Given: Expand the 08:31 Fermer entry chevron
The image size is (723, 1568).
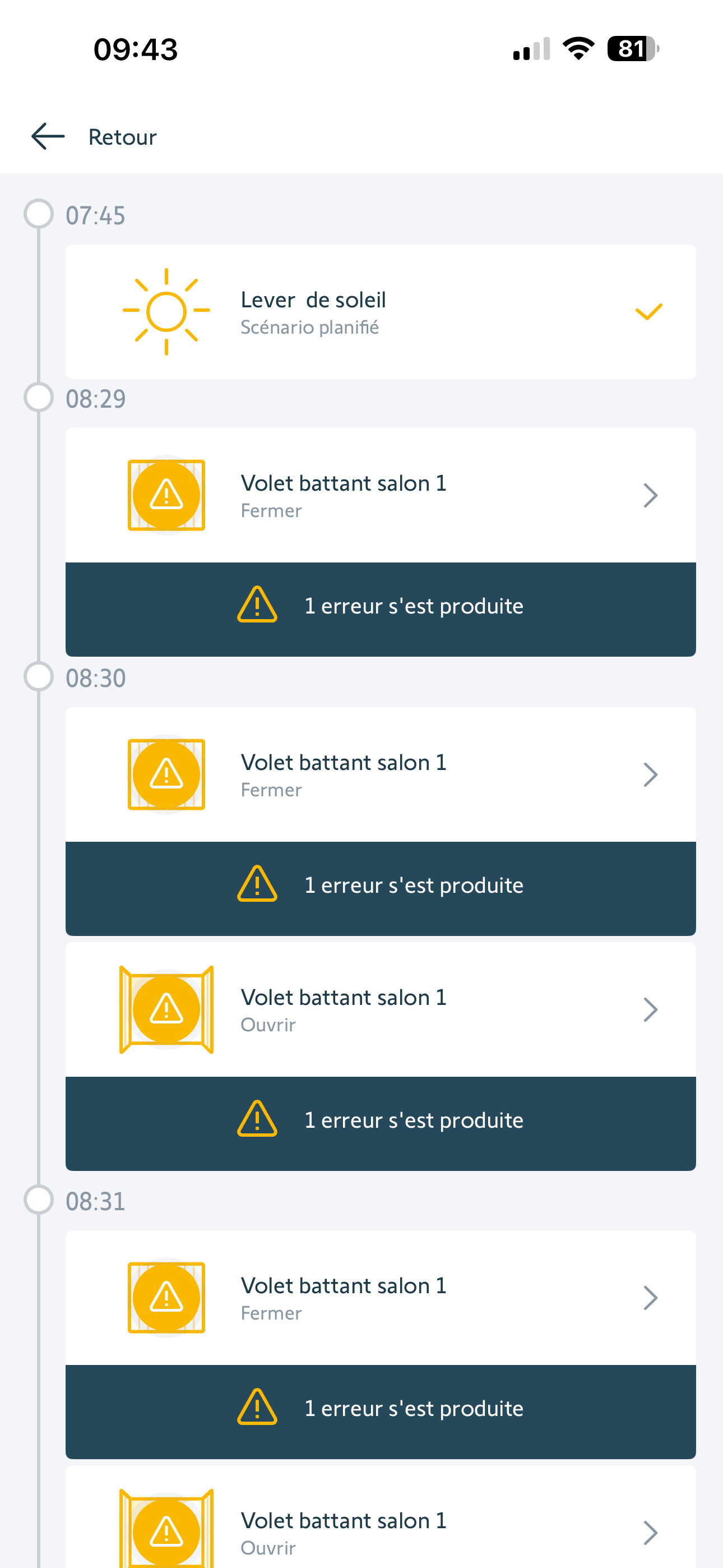Looking at the screenshot, I should 650,1298.
